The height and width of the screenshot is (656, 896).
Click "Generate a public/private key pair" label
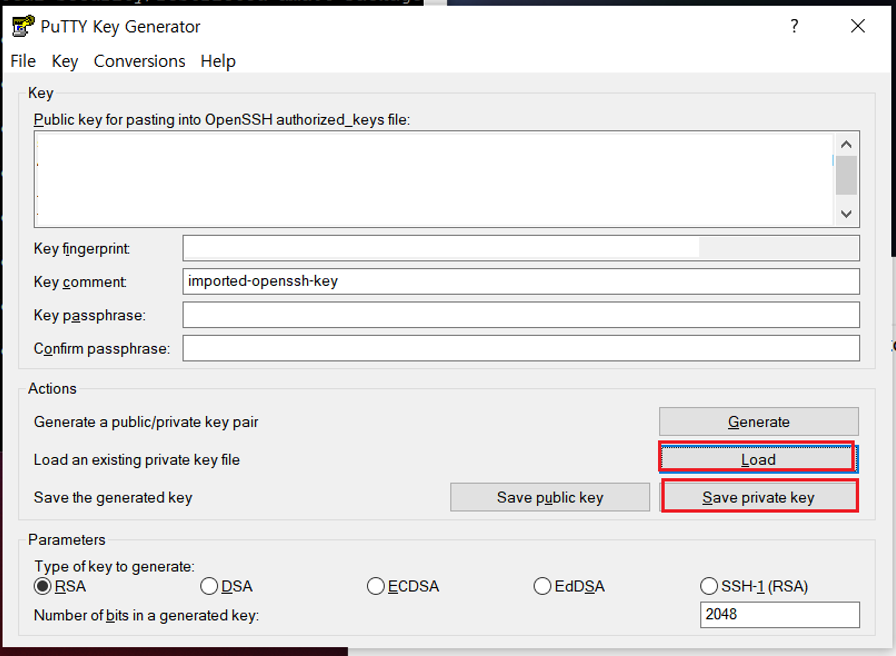click(146, 422)
